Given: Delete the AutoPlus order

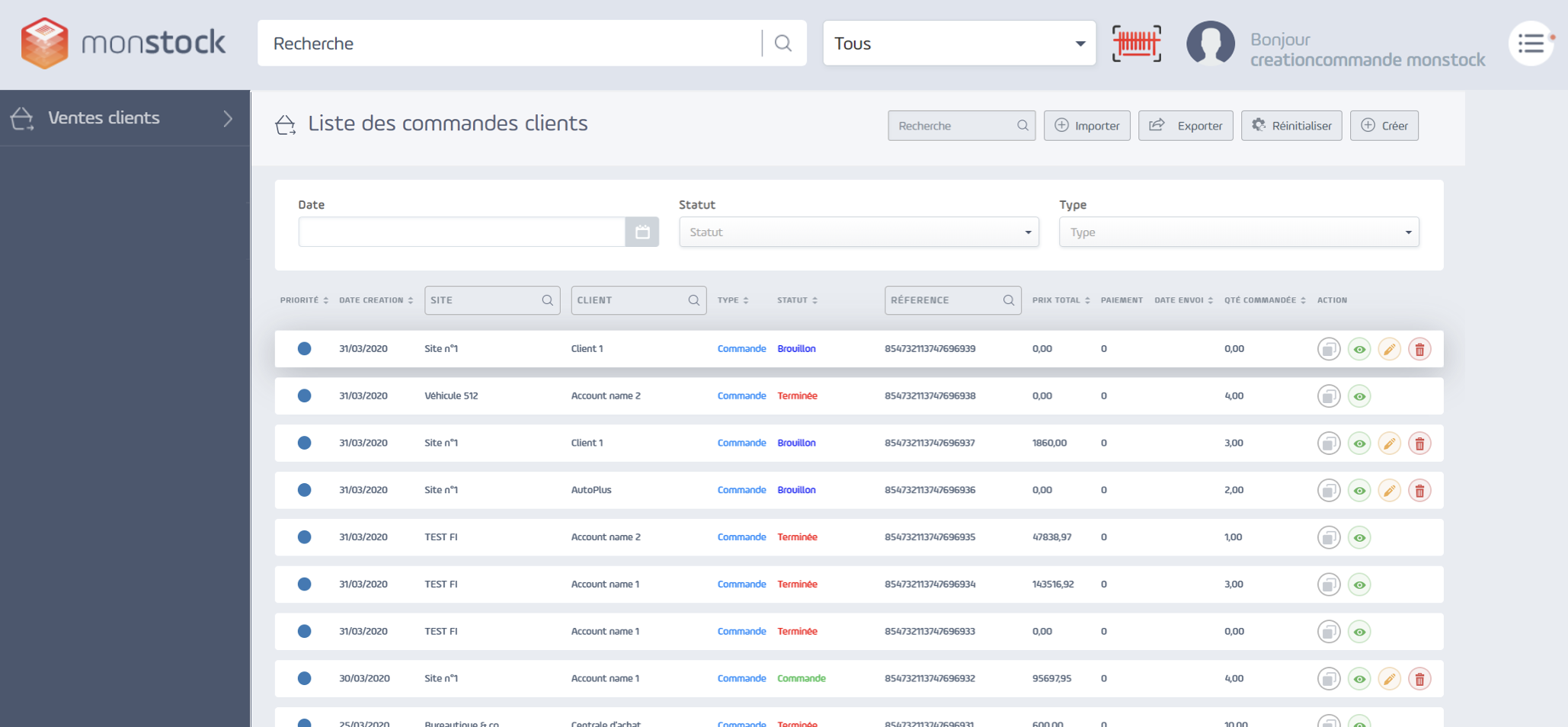Looking at the screenshot, I should (1419, 491).
